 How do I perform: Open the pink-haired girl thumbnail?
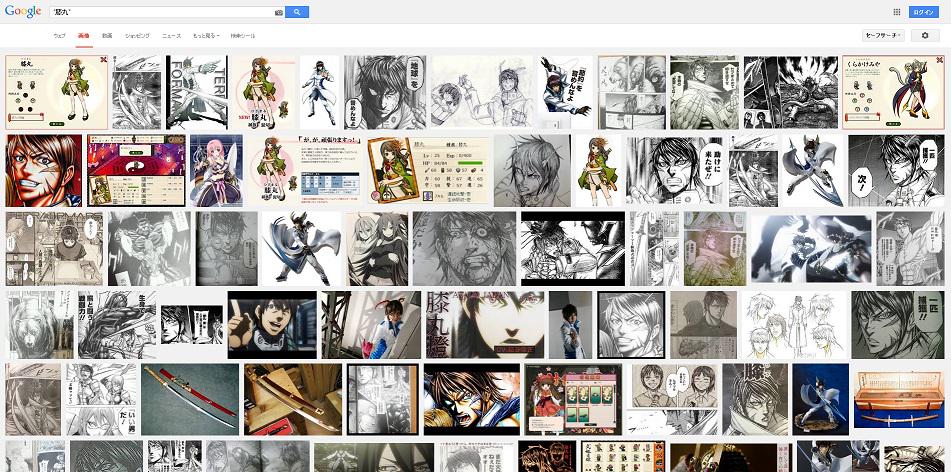(216, 170)
